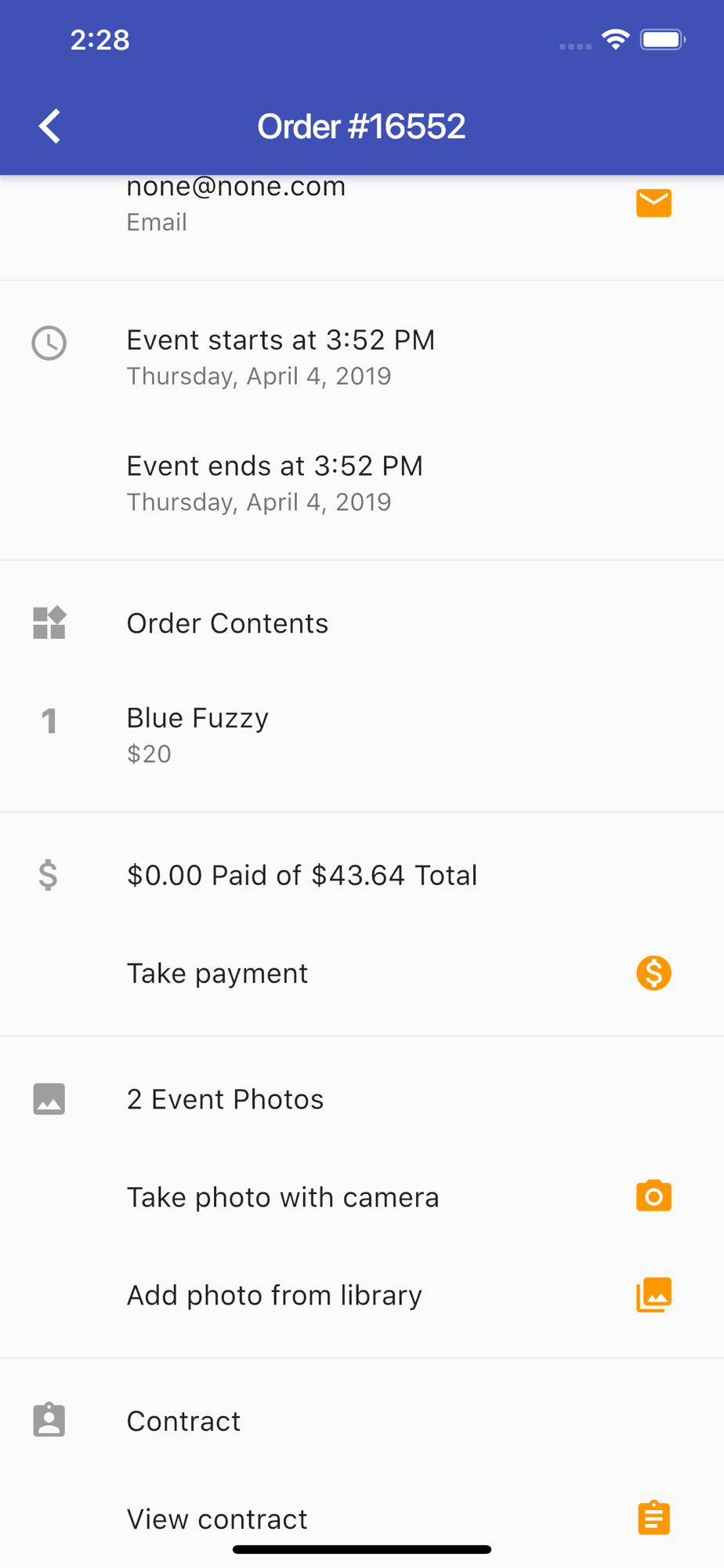The image size is (724, 1568).
Task: Choose Take photo with camera
Action: (362, 1197)
